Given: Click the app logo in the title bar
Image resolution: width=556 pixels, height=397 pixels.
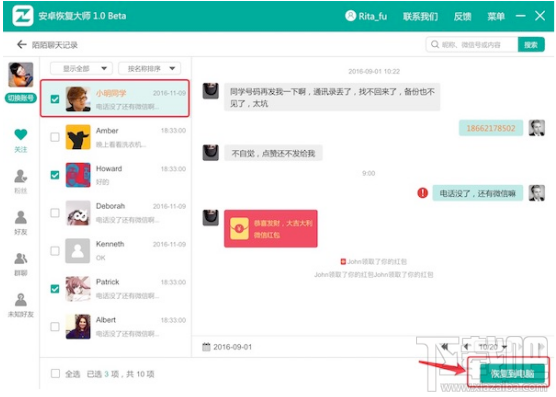Looking at the screenshot, I should pyautogui.click(x=23, y=16).
